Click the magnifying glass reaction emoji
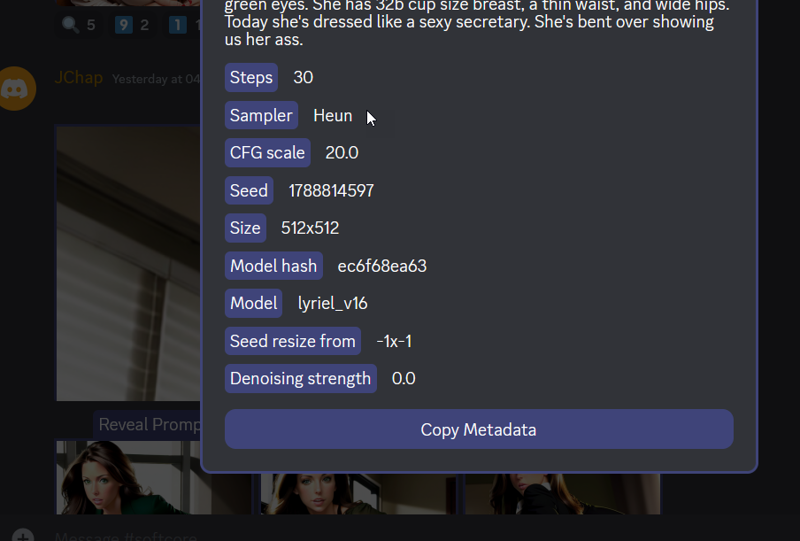Image resolution: width=800 pixels, height=541 pixels. click(x=70, y=24)
